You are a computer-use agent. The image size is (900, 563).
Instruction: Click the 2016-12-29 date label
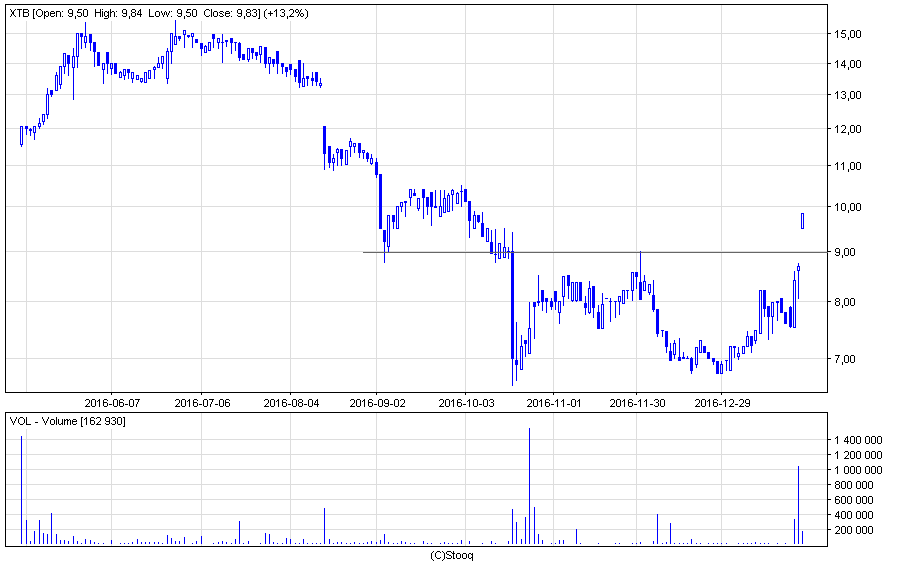722,403
